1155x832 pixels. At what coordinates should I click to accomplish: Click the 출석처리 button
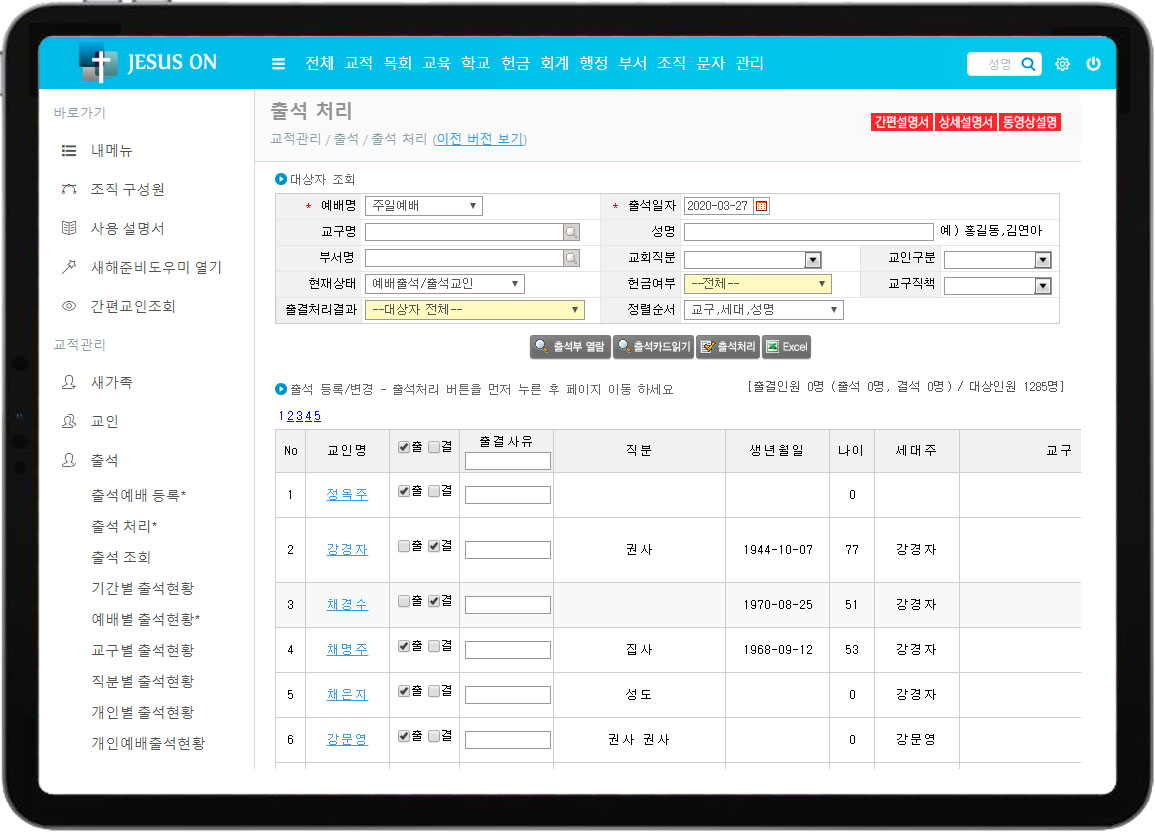pos(727,347)
